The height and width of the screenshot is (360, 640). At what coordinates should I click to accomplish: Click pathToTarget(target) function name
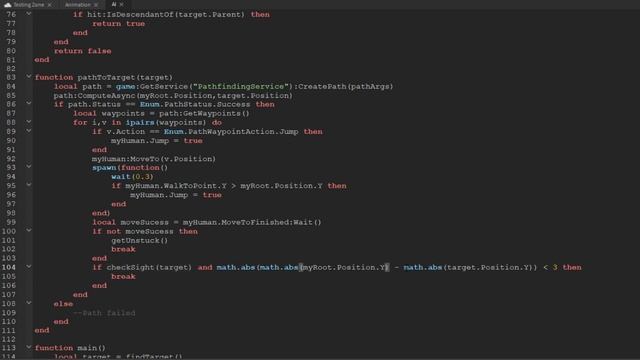click(x=125, y=78)
